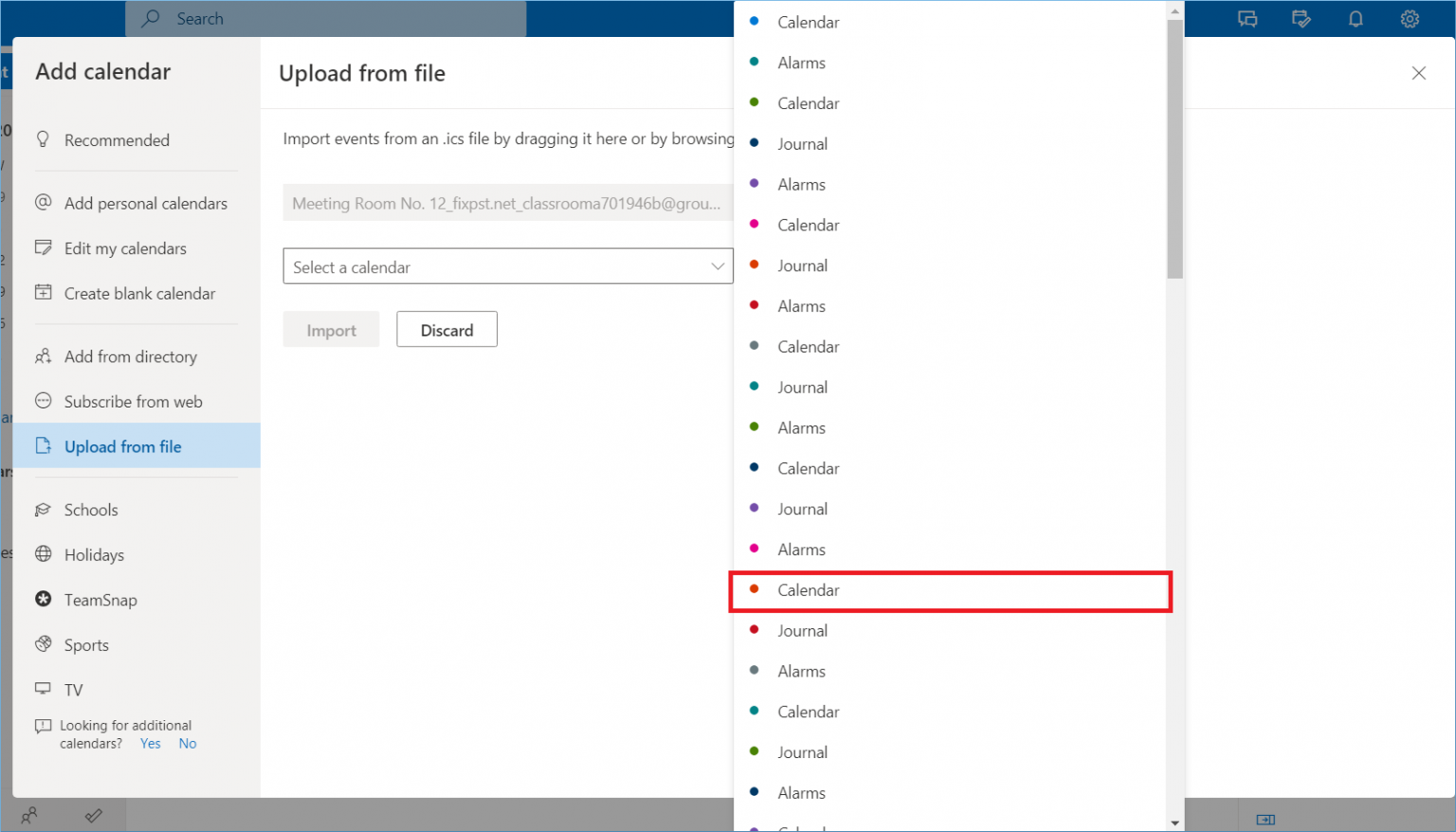Choose the teal Alarms list entry
The image size is (1456, 832).
(x=801, y=63)
